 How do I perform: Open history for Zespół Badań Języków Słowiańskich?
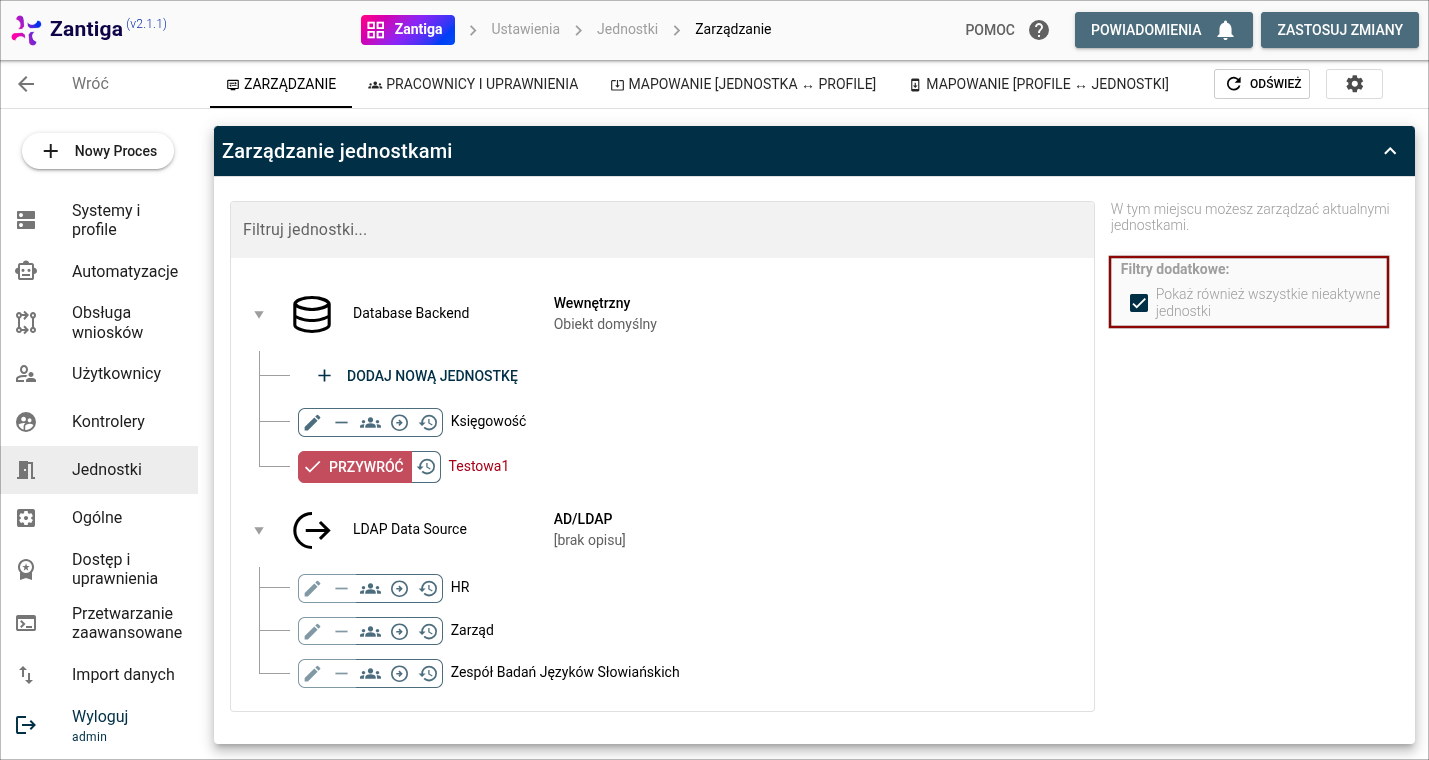(428, 673)
